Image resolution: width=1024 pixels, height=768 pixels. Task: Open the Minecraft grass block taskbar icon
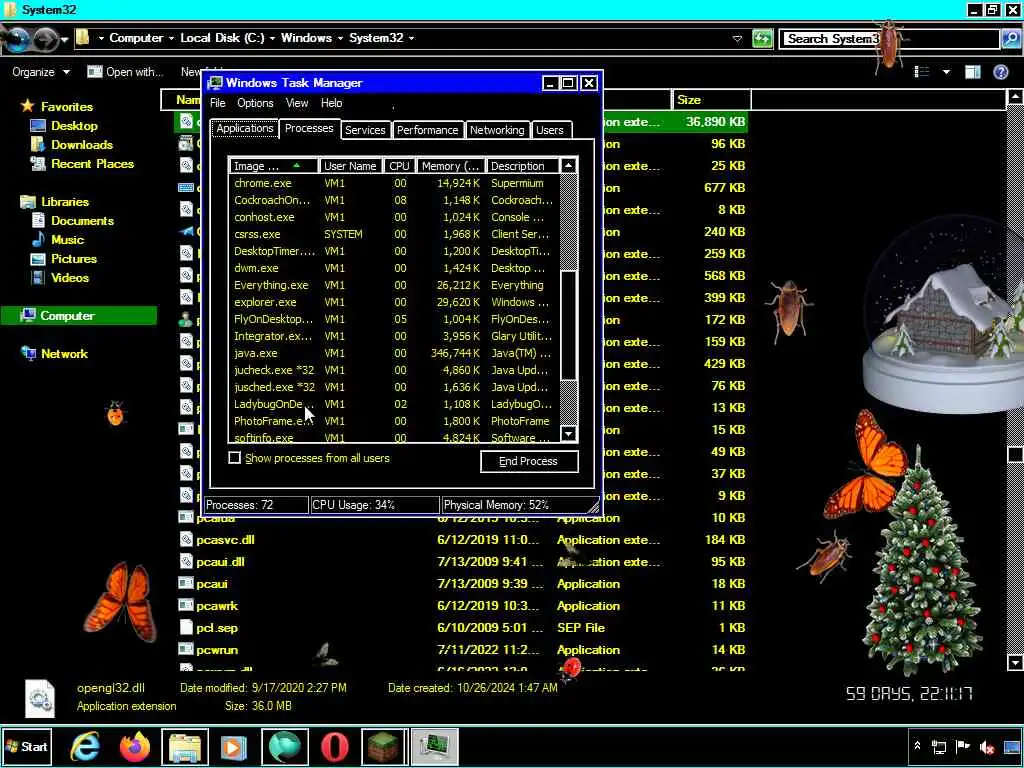pos(384,746)
